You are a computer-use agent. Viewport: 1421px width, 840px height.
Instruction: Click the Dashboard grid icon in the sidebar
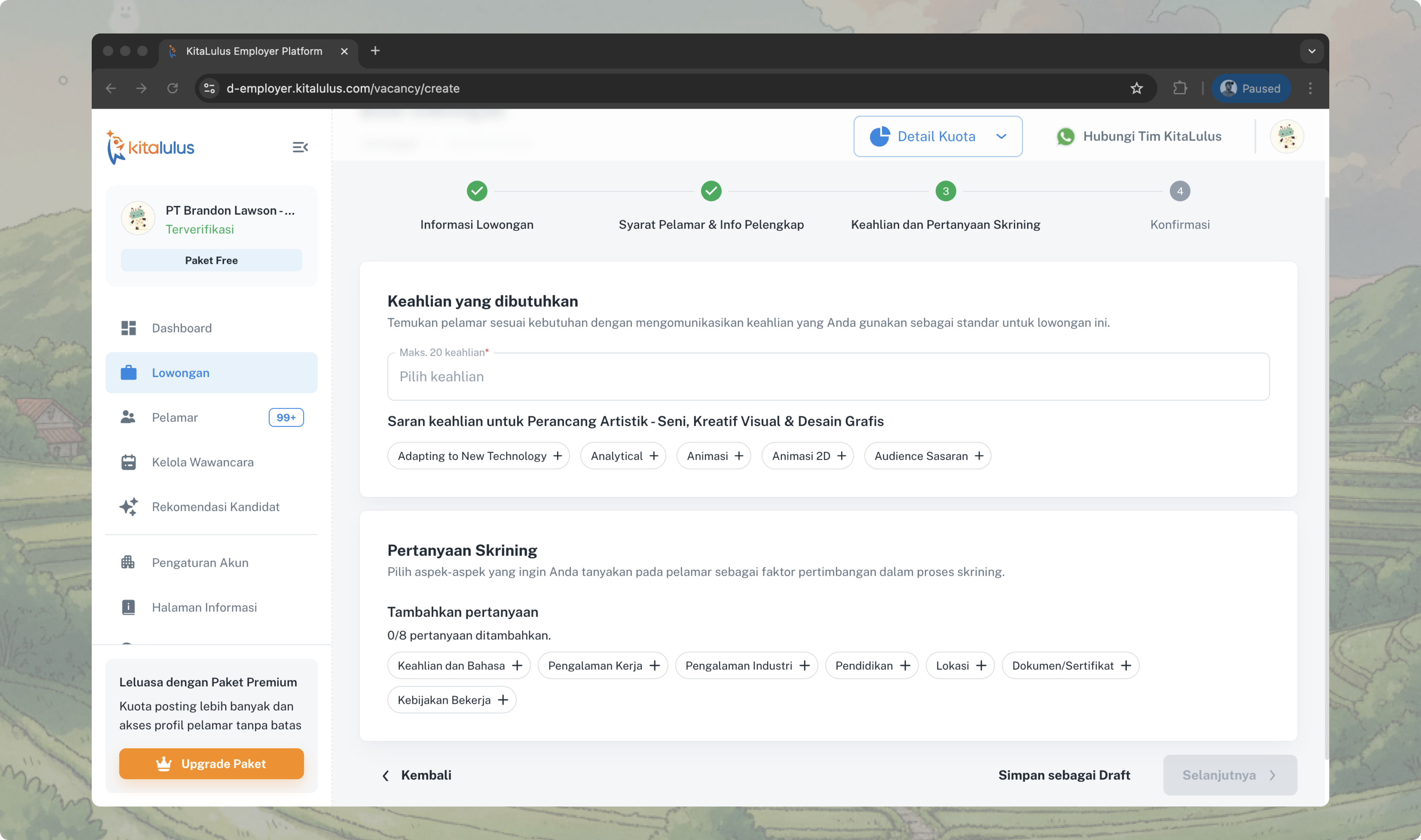(128, 328)
